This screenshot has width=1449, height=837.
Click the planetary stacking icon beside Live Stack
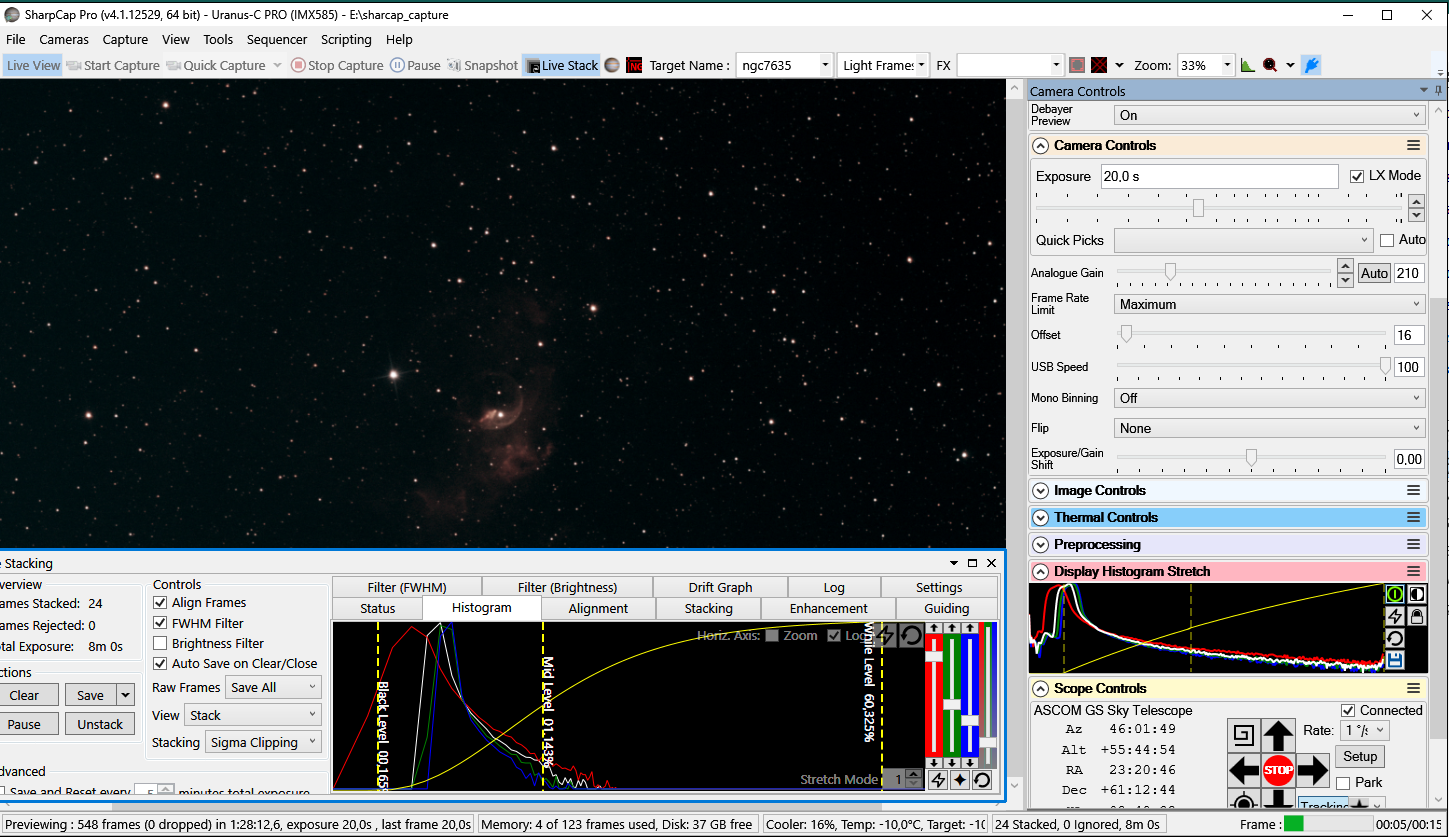[x=612, y=65]
